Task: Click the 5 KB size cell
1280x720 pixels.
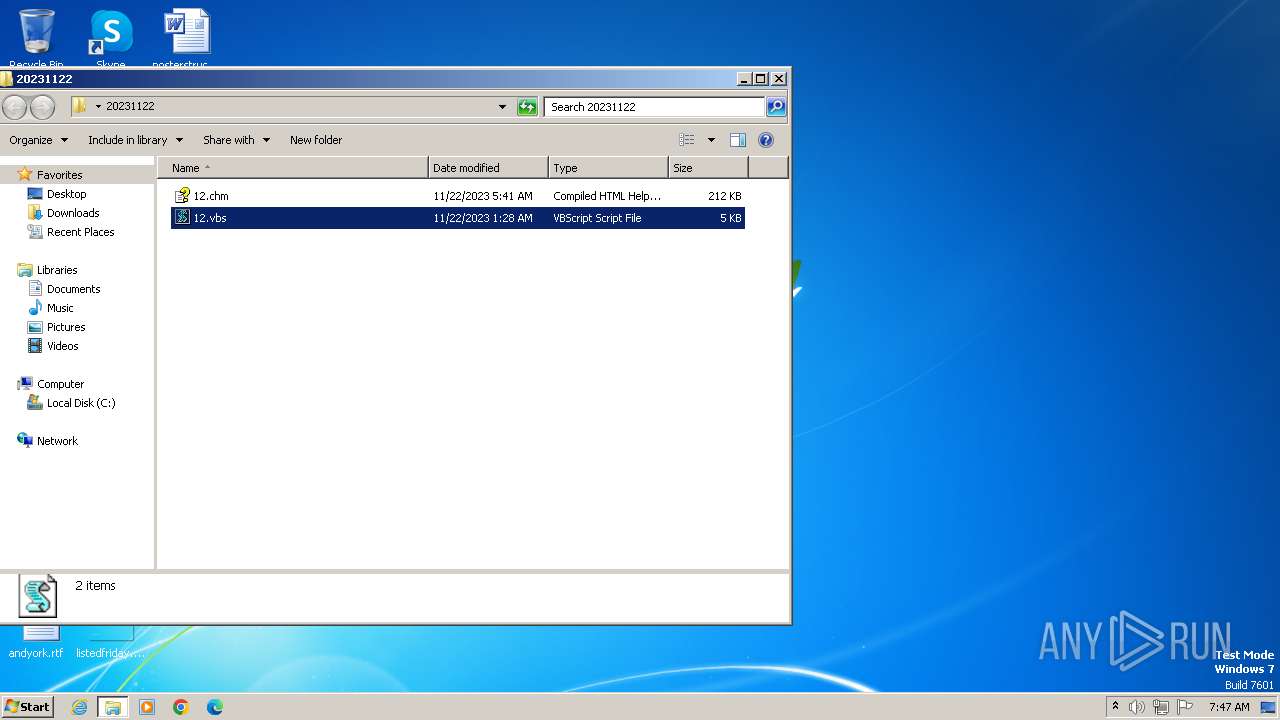Action: tap(730, 218)
